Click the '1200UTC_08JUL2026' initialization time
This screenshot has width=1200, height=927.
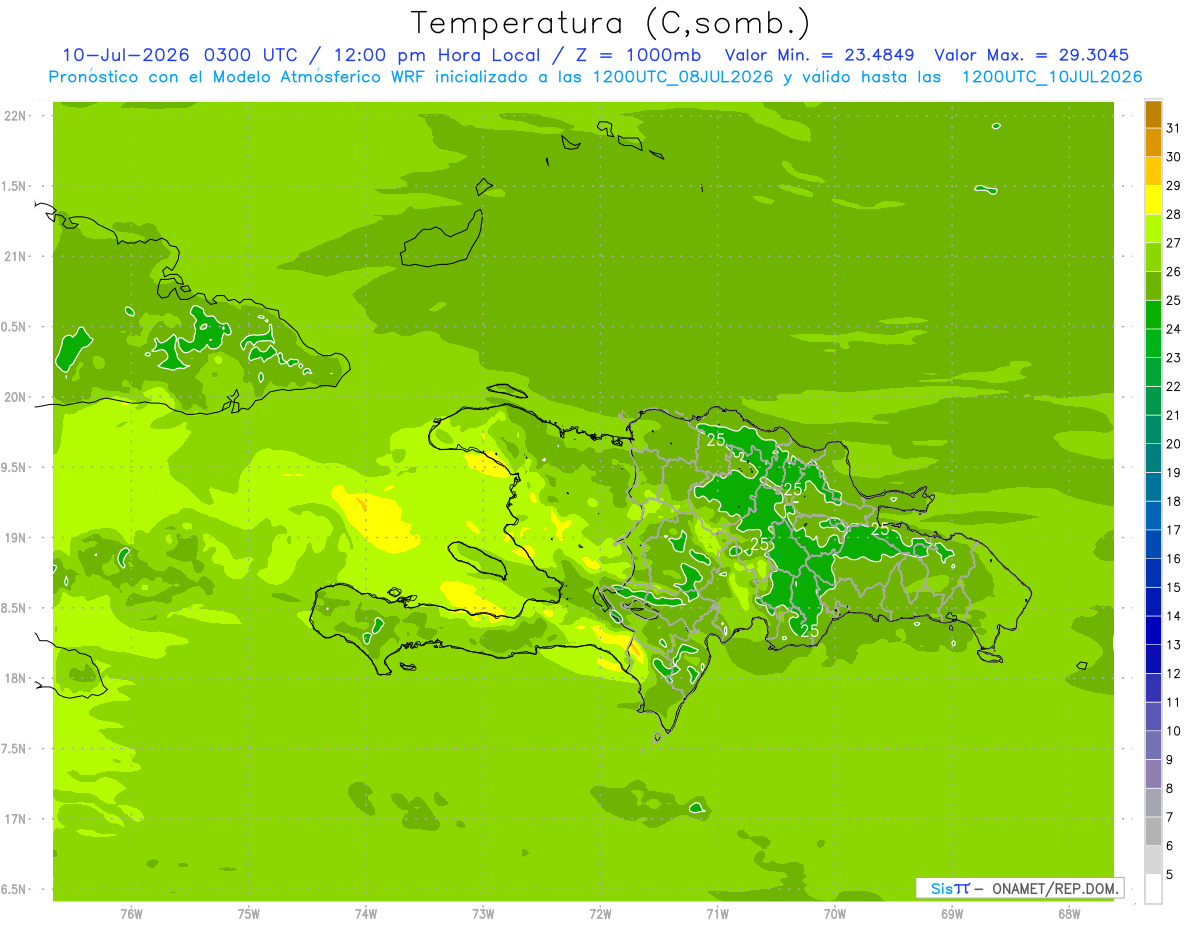683,77
